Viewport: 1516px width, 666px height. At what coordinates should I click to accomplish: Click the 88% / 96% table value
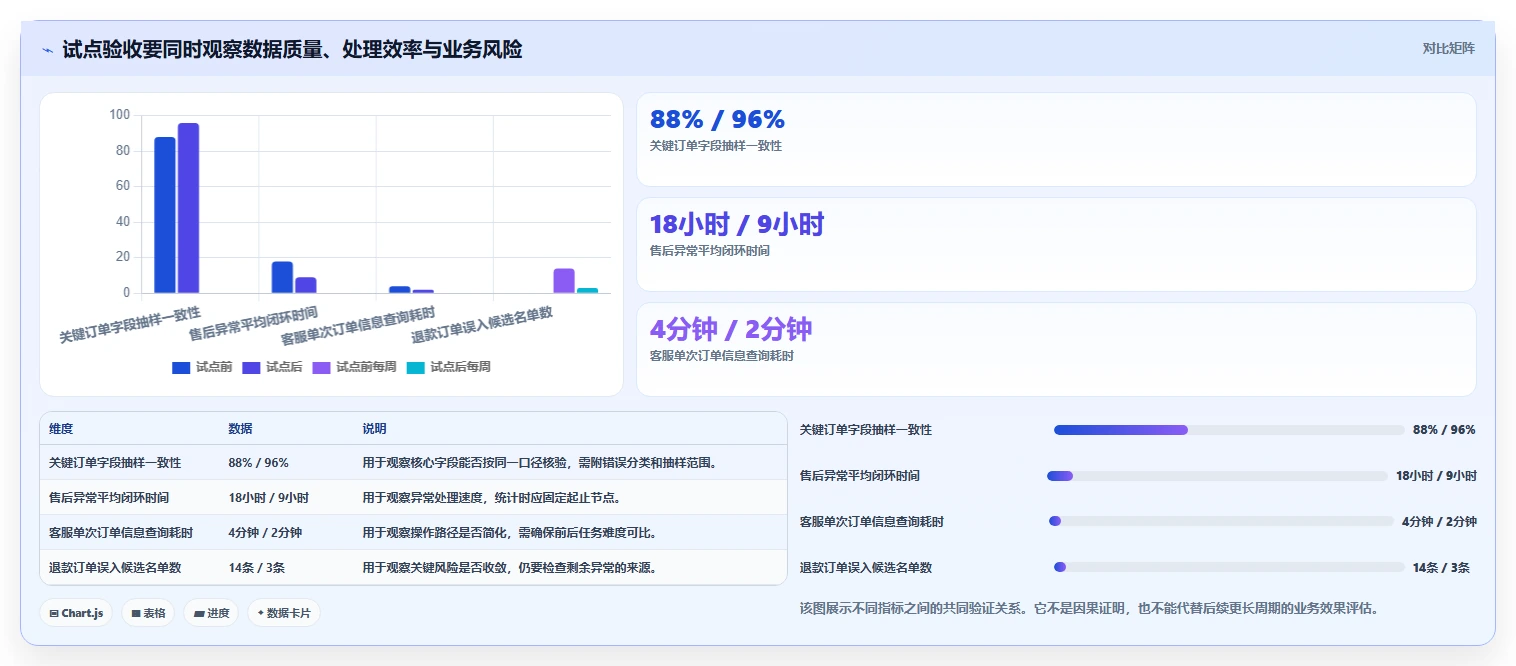click(258, 463)
